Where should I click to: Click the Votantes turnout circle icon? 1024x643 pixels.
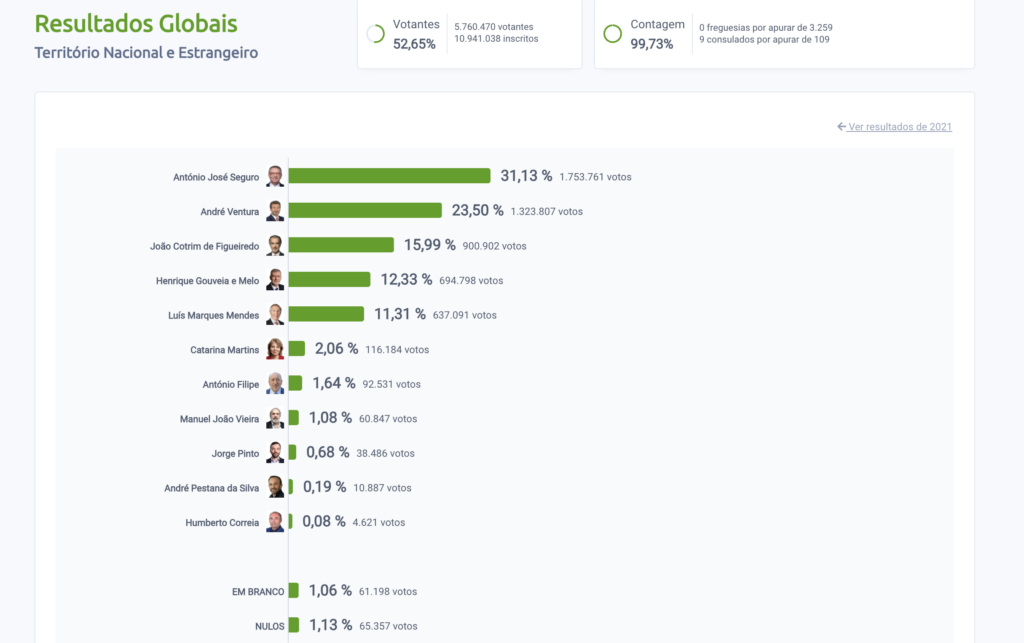pos(376,33)
